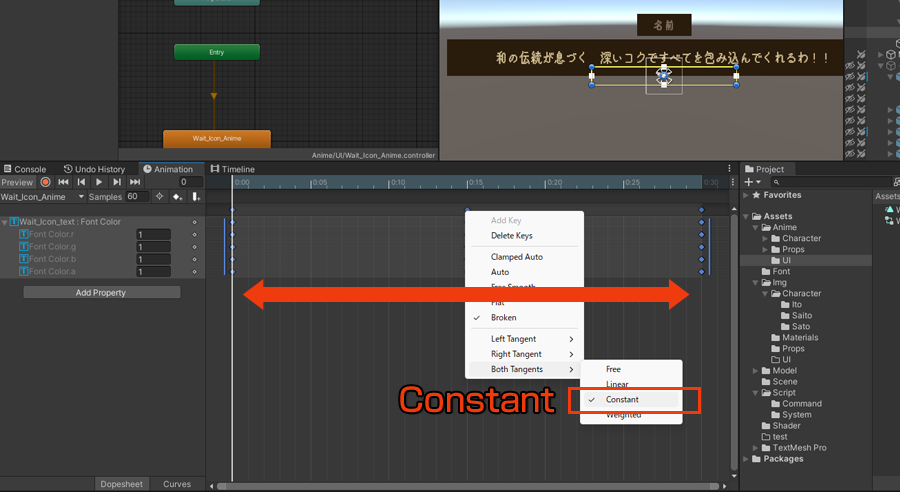900x492 pixels.
Task: Toggle the Broken tangent option
Action: [504, 318]
